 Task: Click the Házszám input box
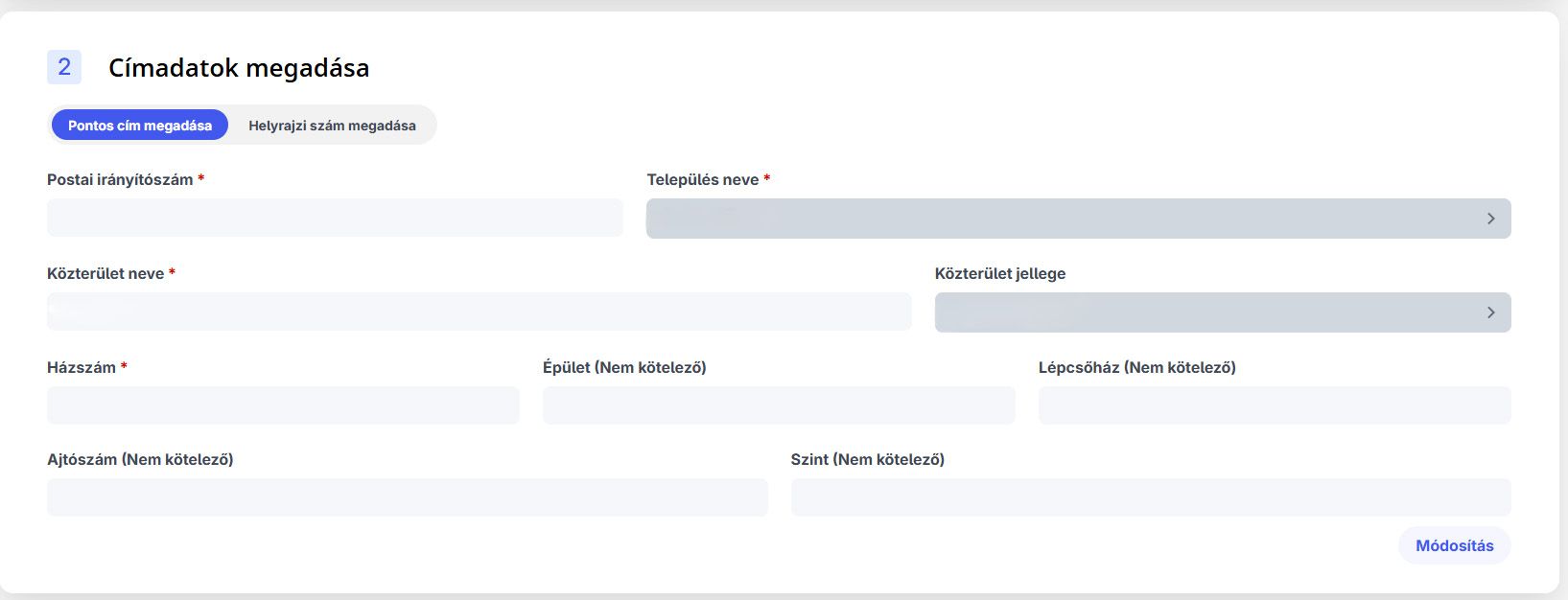(283, 405)
